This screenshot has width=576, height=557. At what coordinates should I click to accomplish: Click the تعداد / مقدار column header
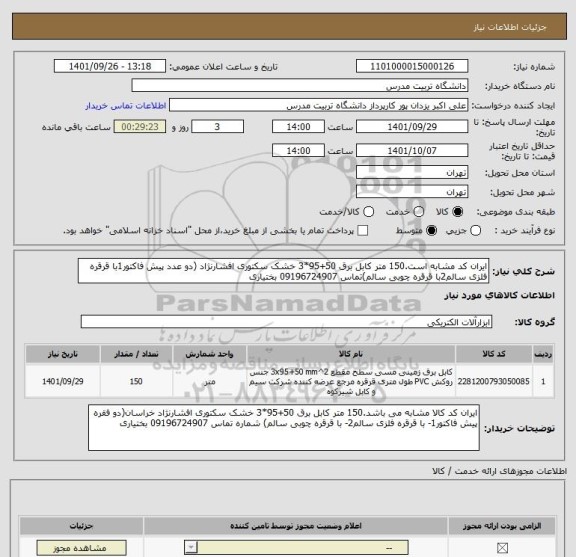click(136, 354)
